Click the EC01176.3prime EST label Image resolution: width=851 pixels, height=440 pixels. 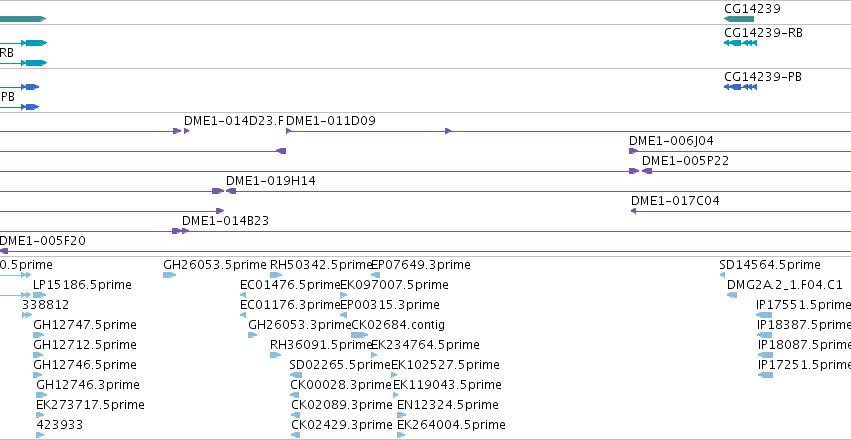[290, 305]
